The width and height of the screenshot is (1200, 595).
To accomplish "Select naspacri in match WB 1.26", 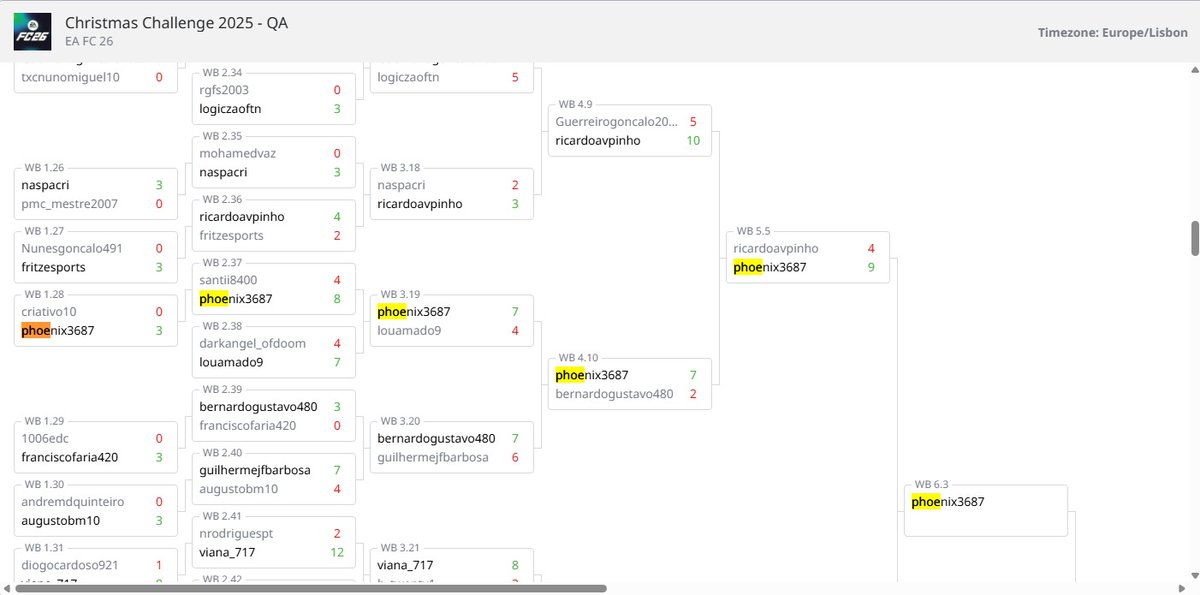I will pos(45,185).
